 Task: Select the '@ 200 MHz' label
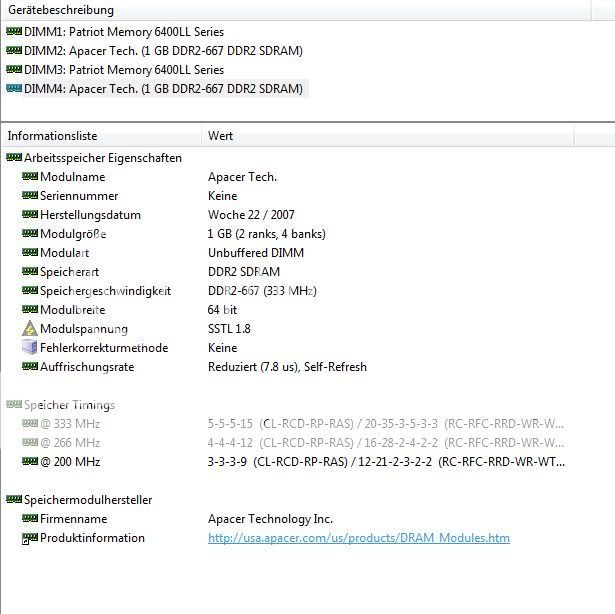coord(70,462)
